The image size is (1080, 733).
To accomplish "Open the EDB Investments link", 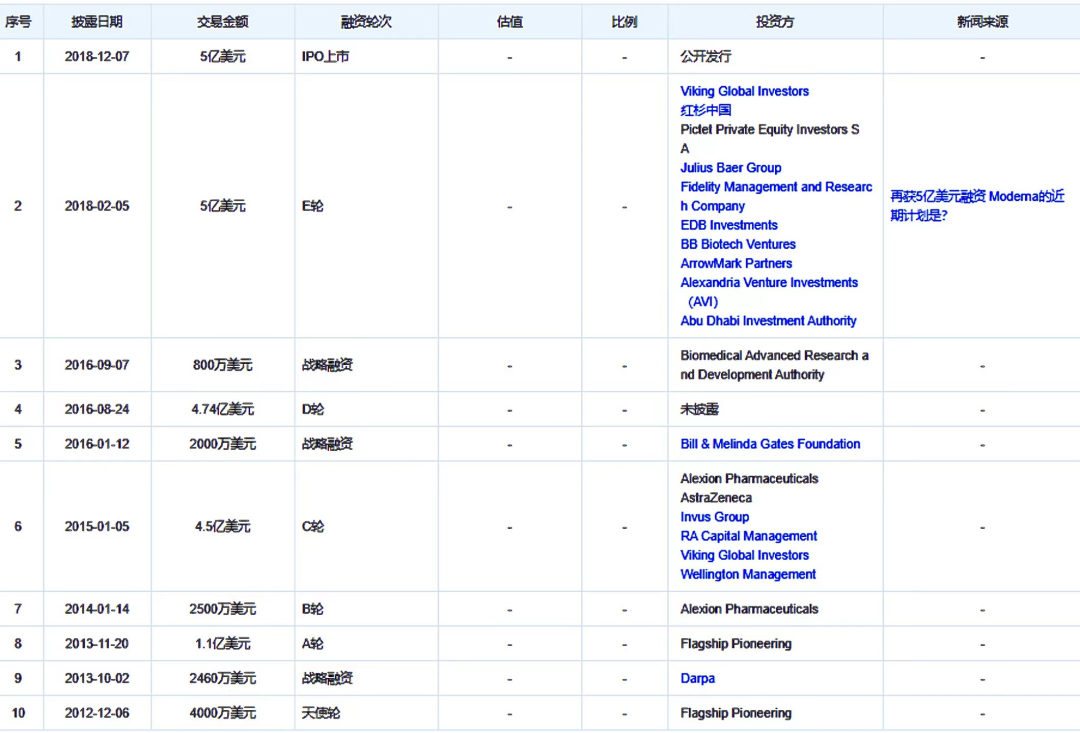I will pyautogui.click(x=729, y=225).
